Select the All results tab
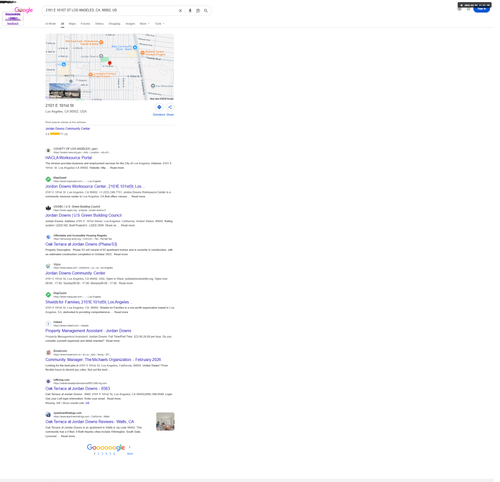Screen dimensions: 500x482 coord(62,24)
